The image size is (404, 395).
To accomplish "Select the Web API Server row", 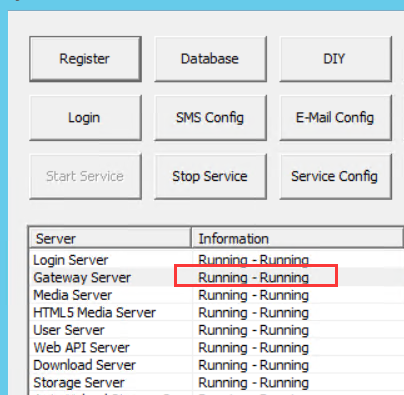I will point(217,348).
